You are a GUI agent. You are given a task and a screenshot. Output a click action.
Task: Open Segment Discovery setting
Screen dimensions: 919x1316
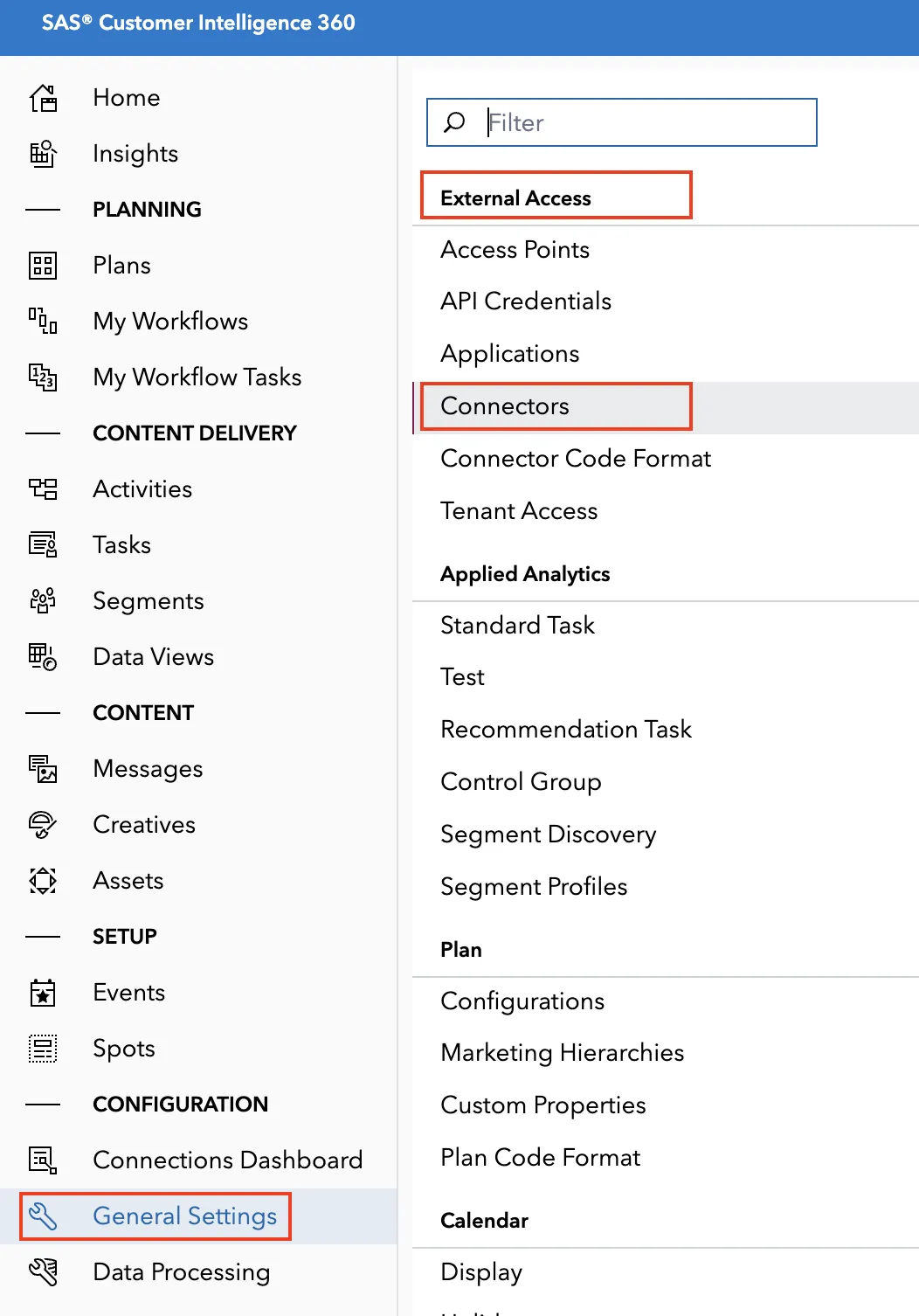549,835
